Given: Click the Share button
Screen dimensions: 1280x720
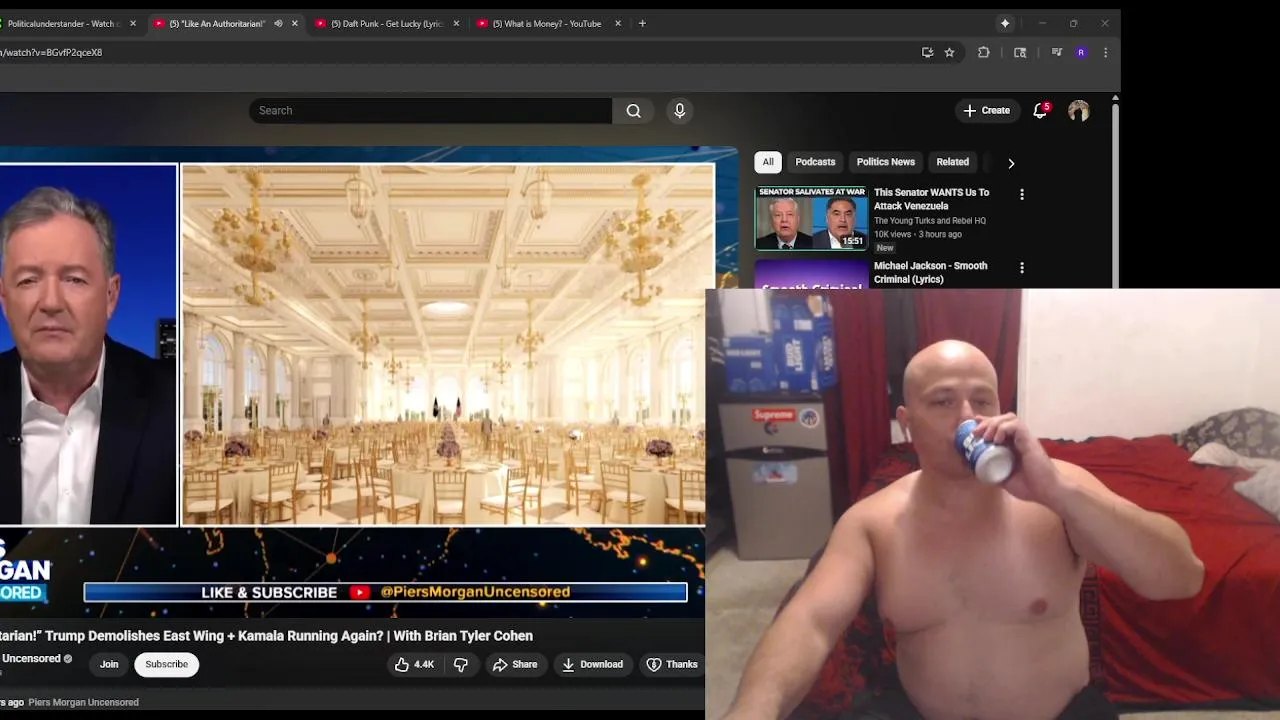Looking at the screenshot, I should [x=515, y=664].
